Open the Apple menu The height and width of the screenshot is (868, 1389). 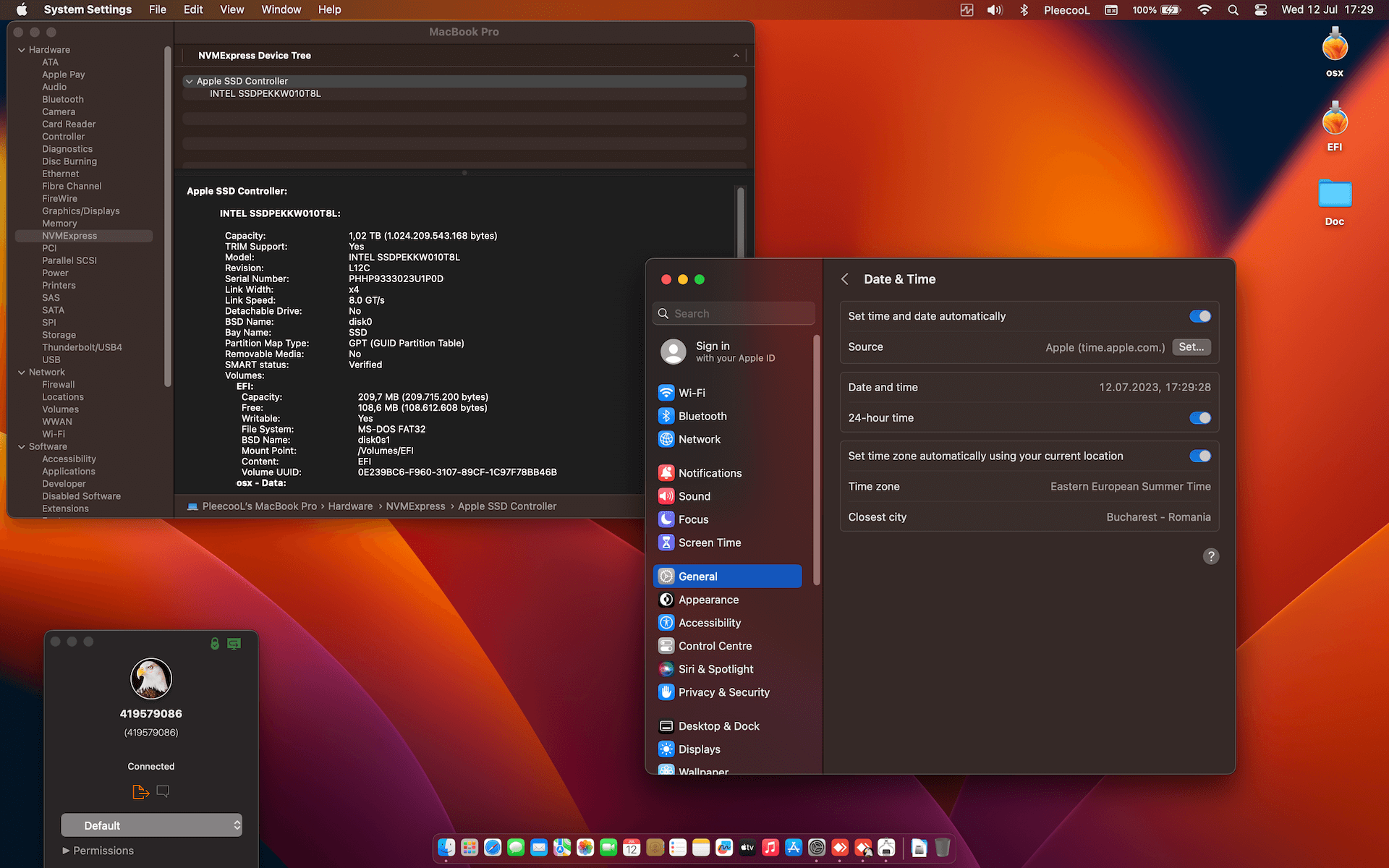pyautogui.click(x=22, y=10)
